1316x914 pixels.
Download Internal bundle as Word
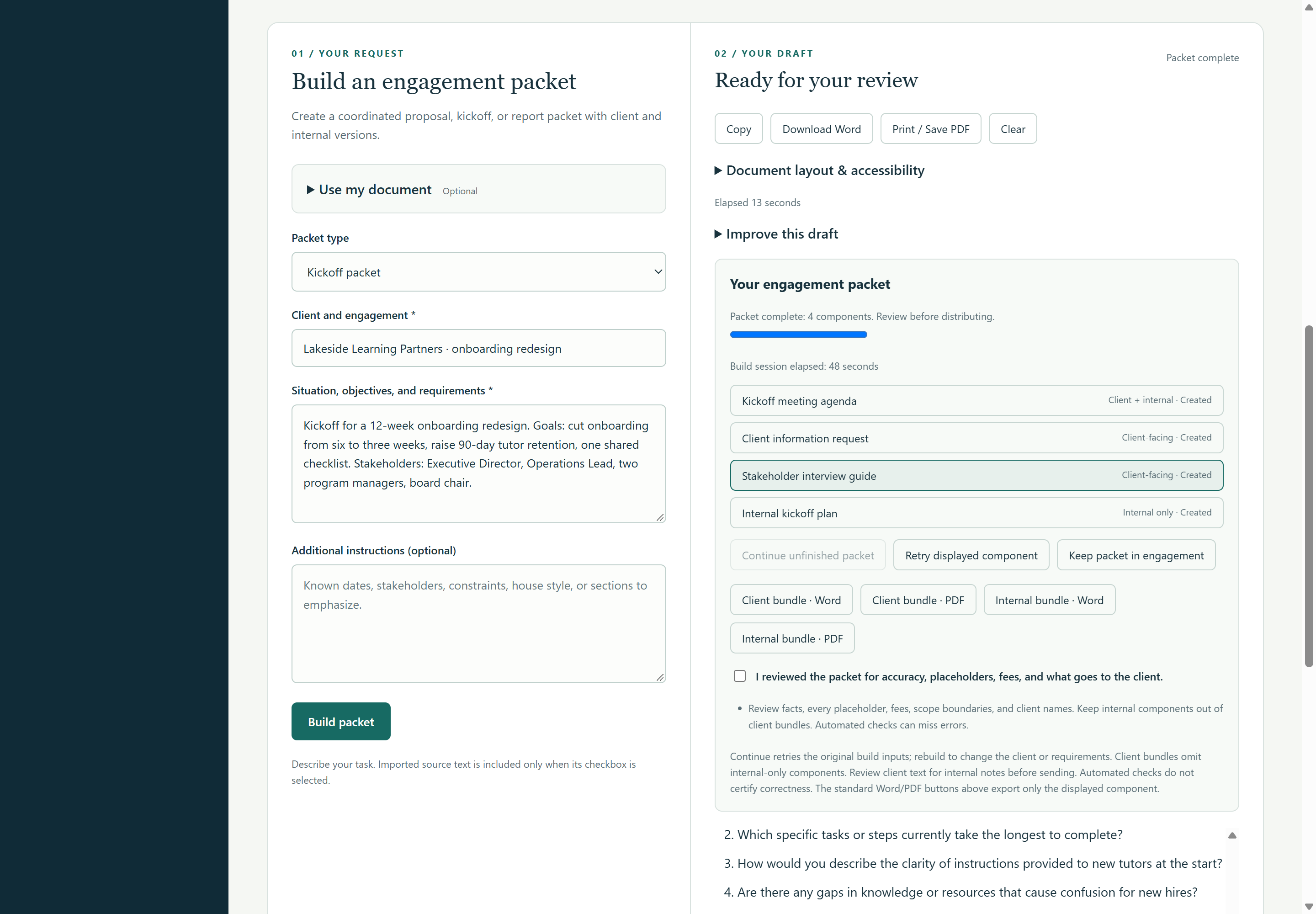[x=1049, y=600]
